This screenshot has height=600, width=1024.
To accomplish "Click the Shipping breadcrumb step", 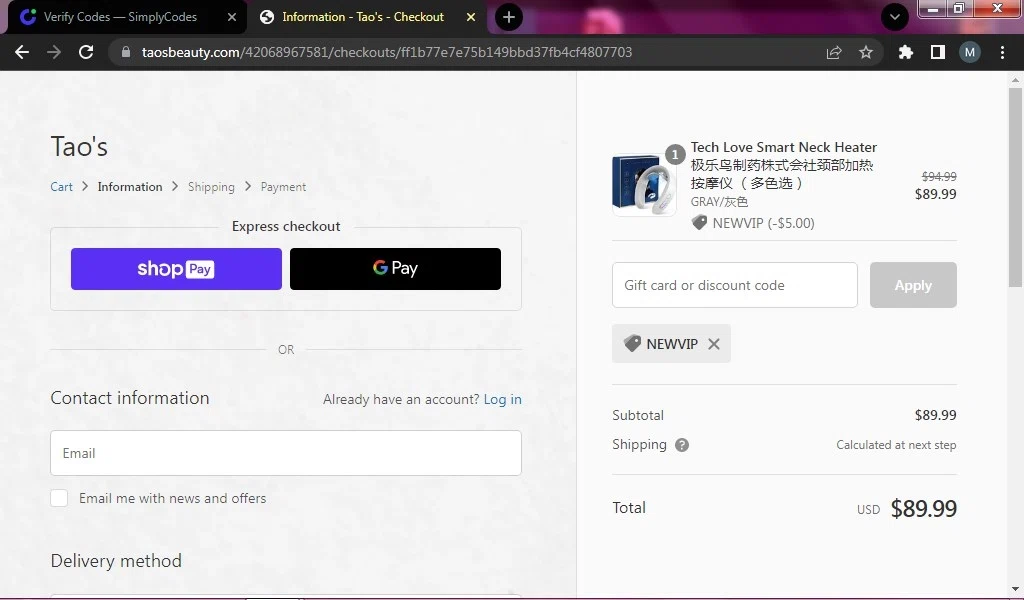I will click(x=211, y=187).
